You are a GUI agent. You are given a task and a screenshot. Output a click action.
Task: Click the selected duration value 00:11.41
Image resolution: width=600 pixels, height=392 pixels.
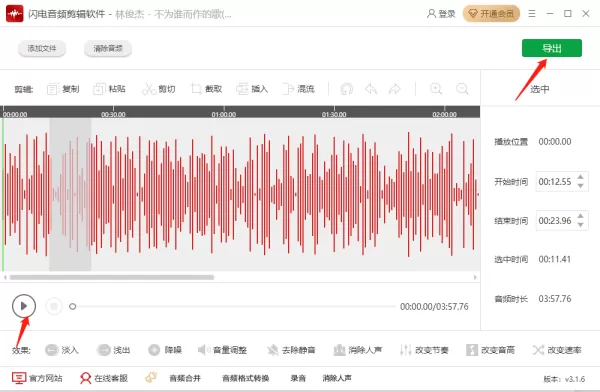[x=555, y=260]
